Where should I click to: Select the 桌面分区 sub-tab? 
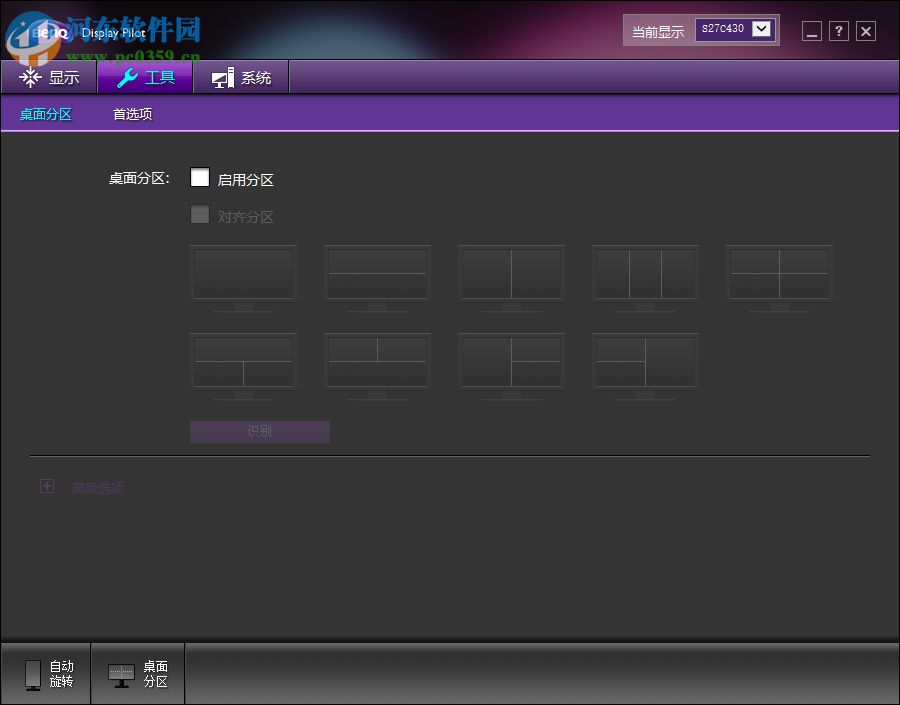coord(45,114)
